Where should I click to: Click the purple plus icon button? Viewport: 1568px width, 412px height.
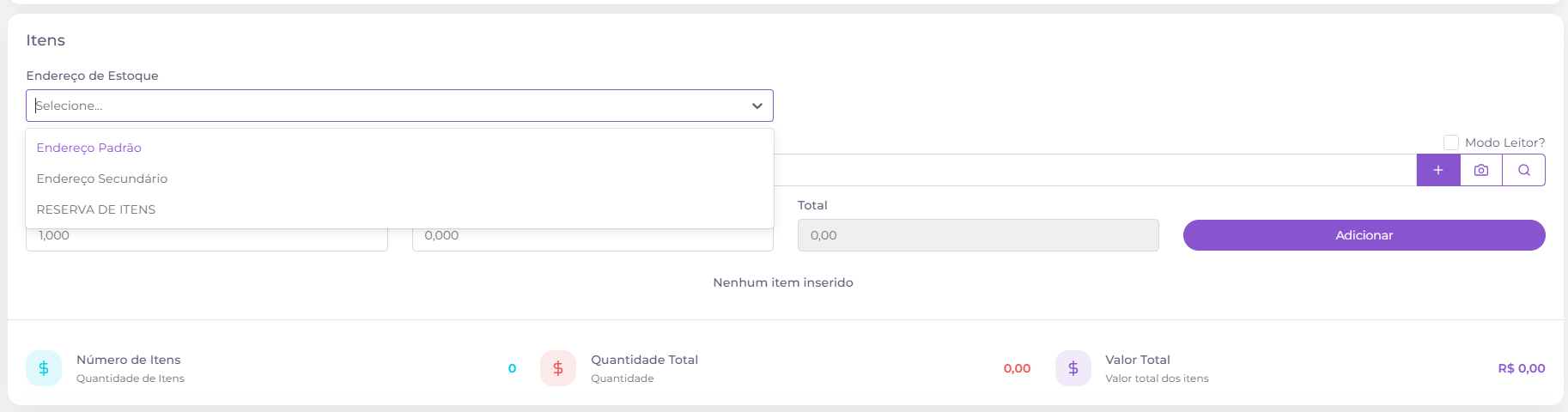click(1438, 170)
